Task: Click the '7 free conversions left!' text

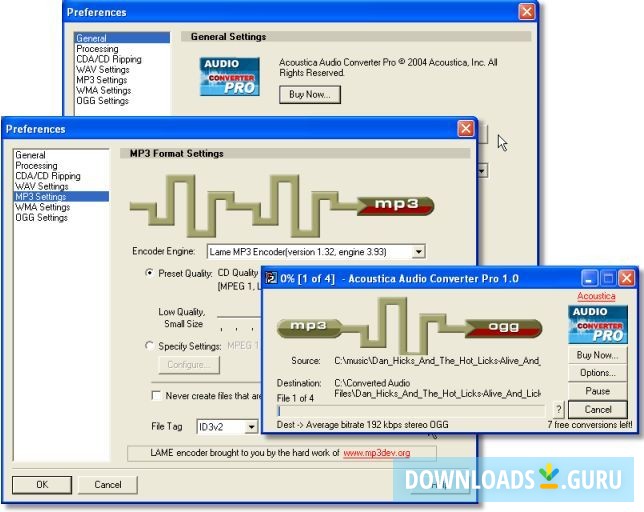Action: click(589, 425)
